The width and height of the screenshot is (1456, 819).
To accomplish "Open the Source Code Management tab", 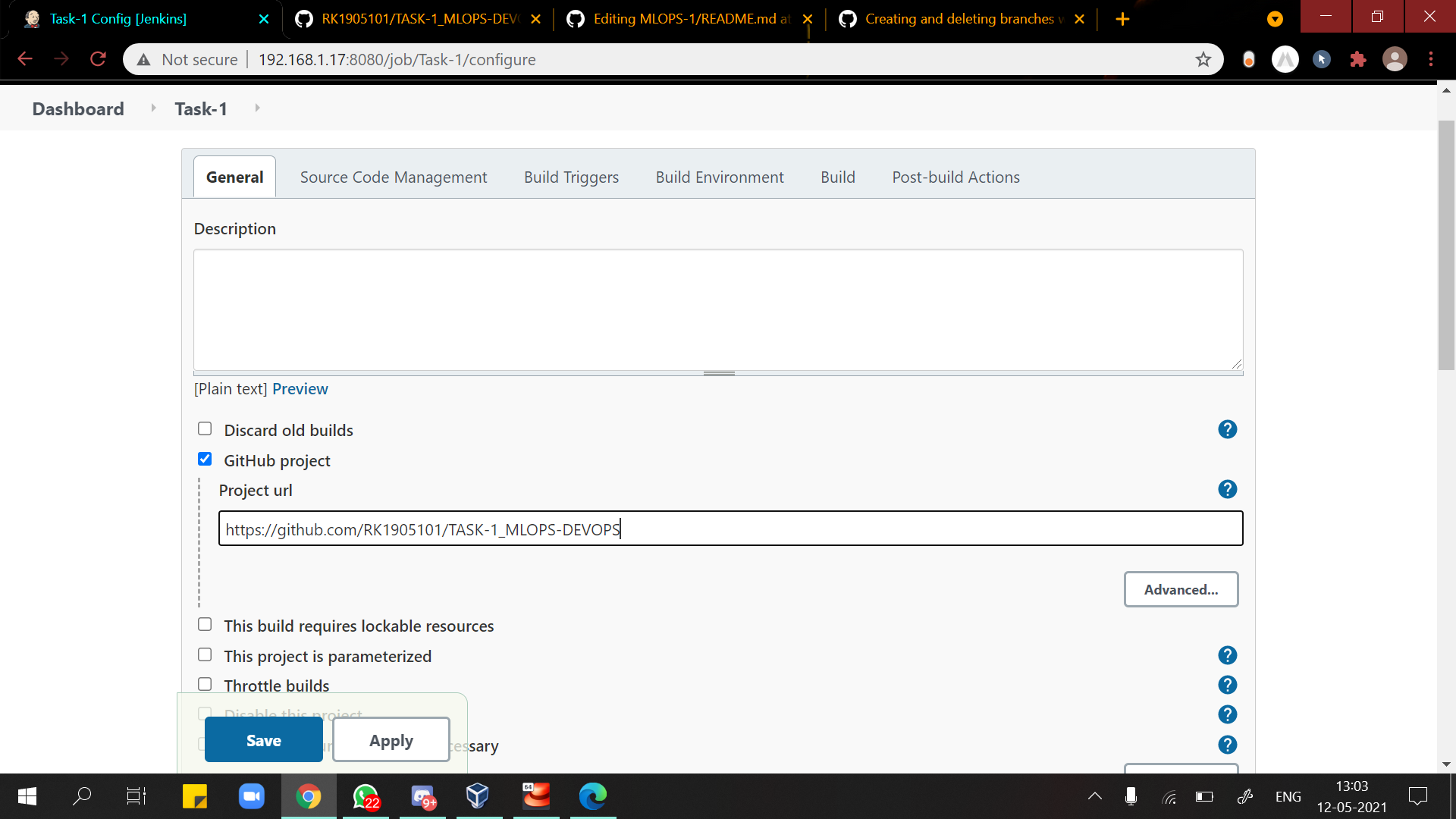I will (393, 177).
